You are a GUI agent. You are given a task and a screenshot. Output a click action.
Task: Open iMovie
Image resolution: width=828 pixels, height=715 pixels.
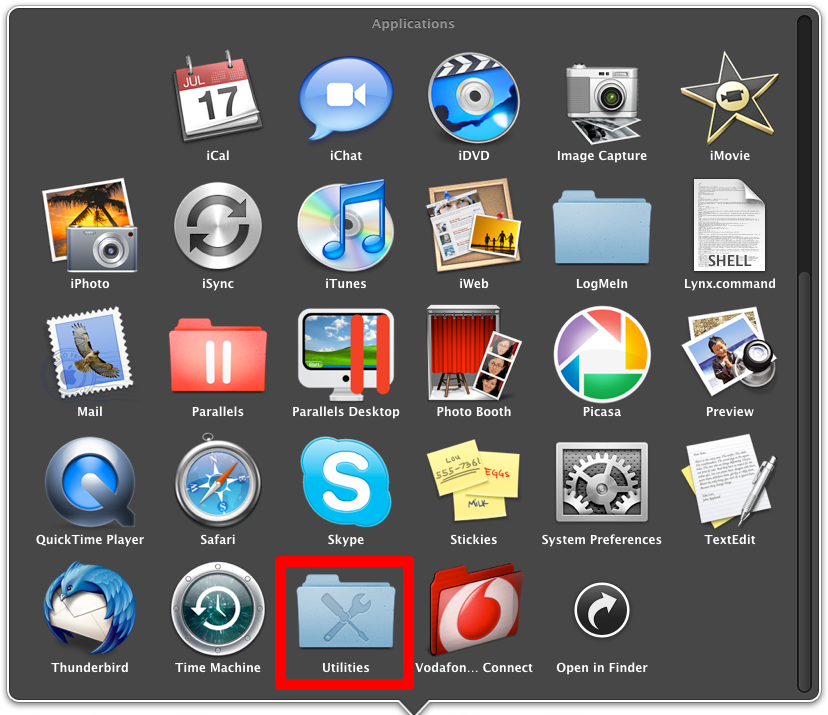(730, 98)
